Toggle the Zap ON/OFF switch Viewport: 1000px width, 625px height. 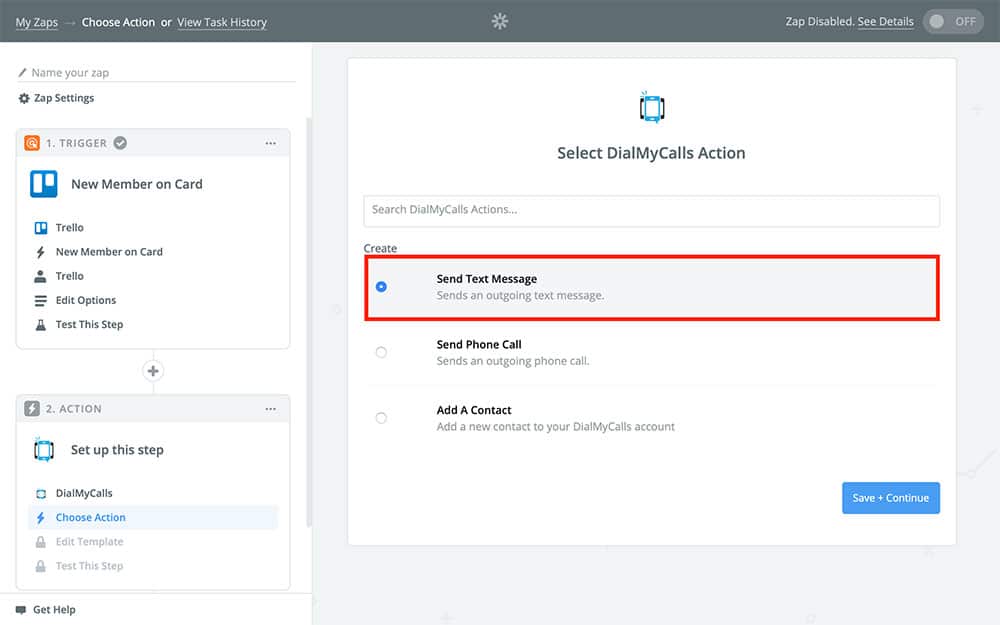[953, 21]
